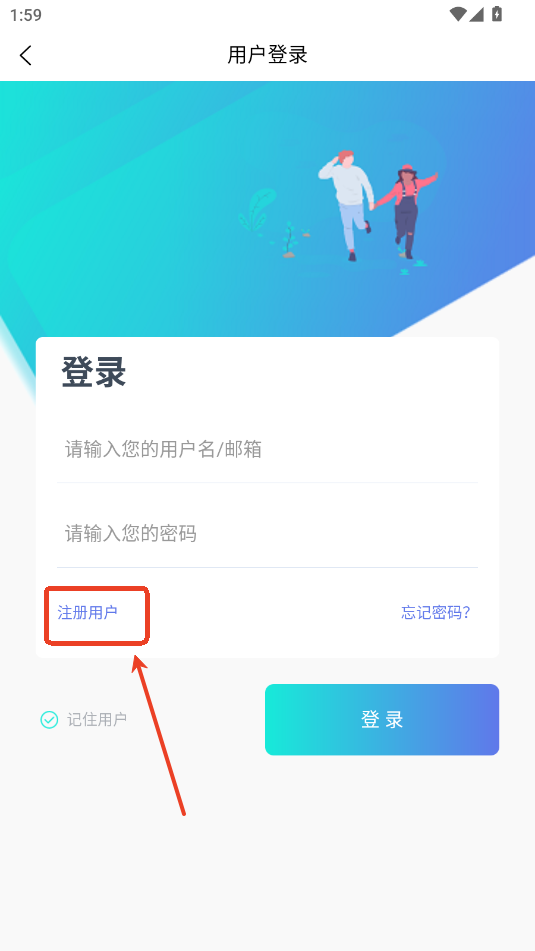Tap the gradient 登录 button
The height and width of the screenshot is (951, 535).
(382, 720)
